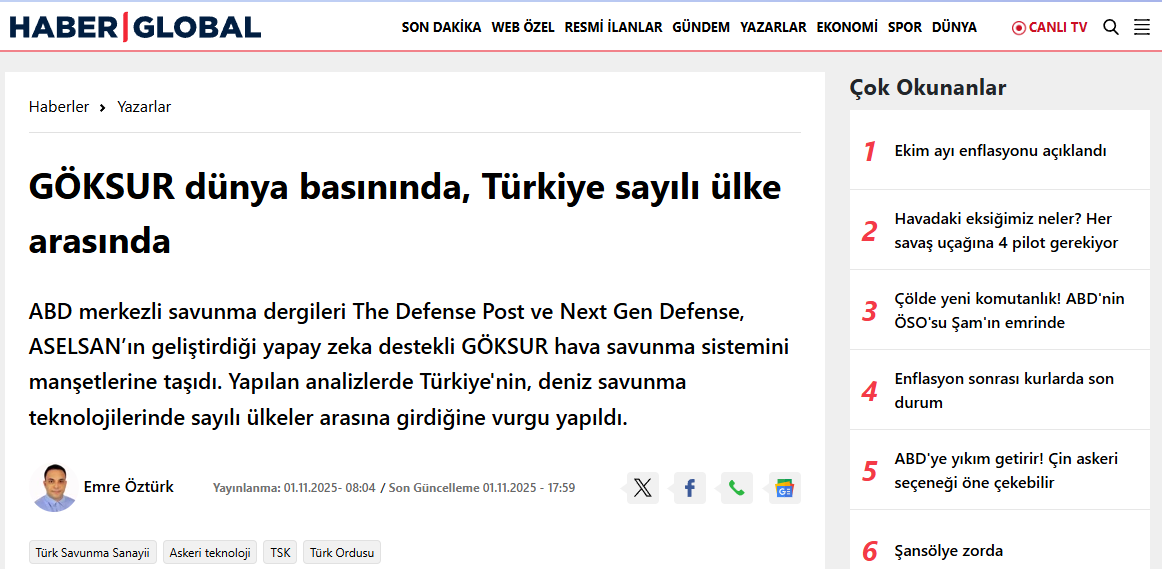Click author Emre Öztürk's photo

pyautogui.click(x=54, y=488)
